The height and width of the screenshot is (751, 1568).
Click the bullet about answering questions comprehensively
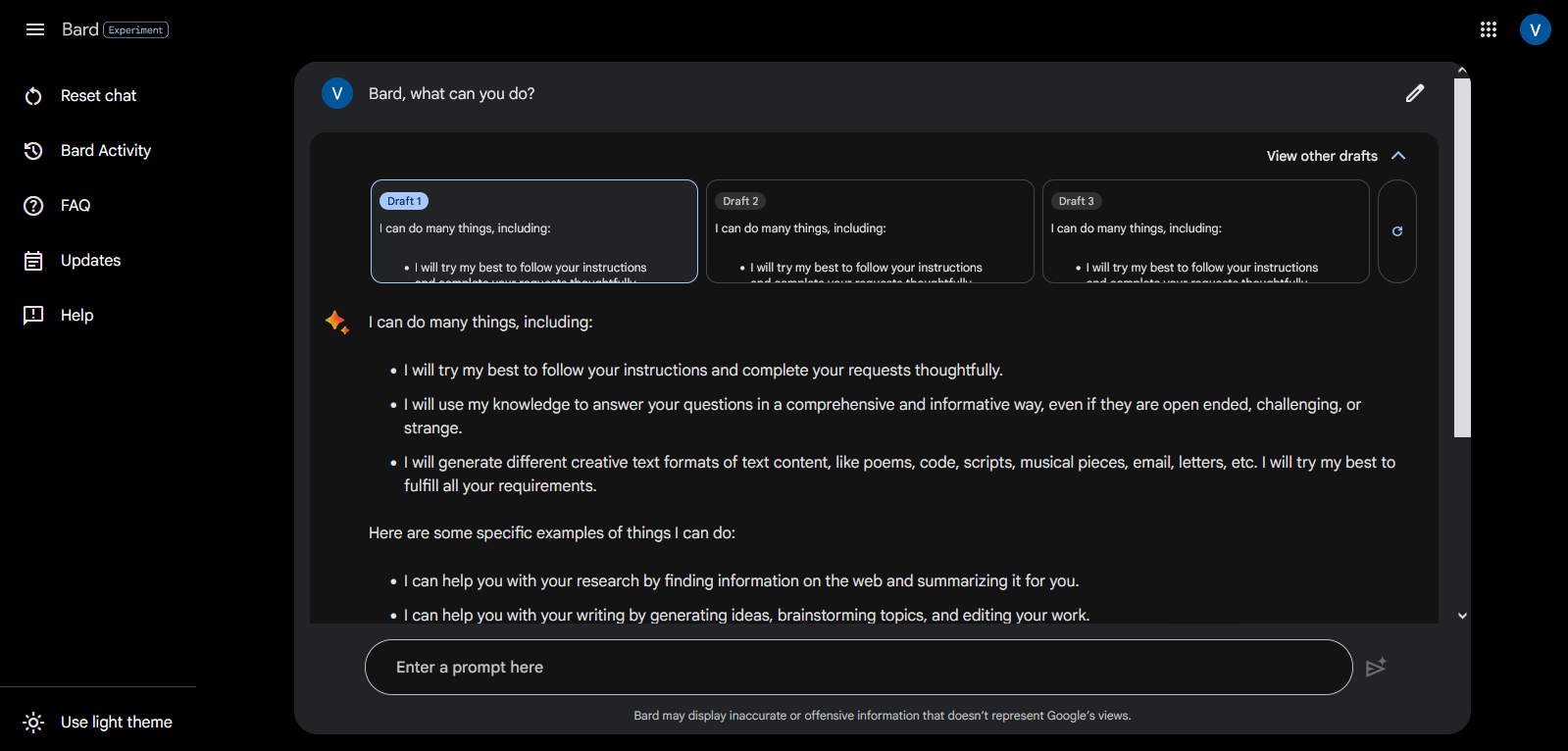tap(883, 417)
